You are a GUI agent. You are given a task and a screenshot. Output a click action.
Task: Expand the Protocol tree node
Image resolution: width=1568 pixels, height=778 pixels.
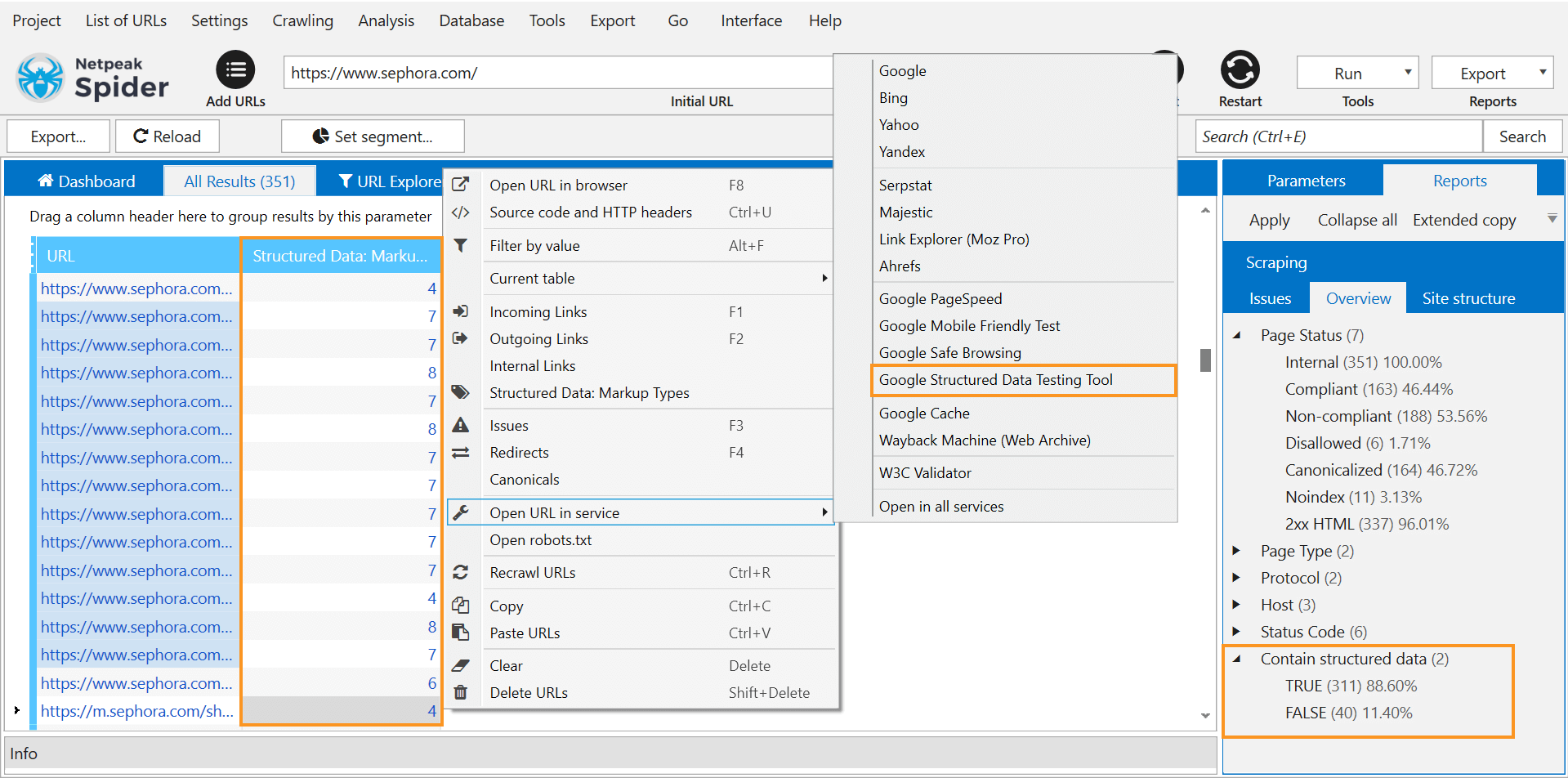[1236, 578]
